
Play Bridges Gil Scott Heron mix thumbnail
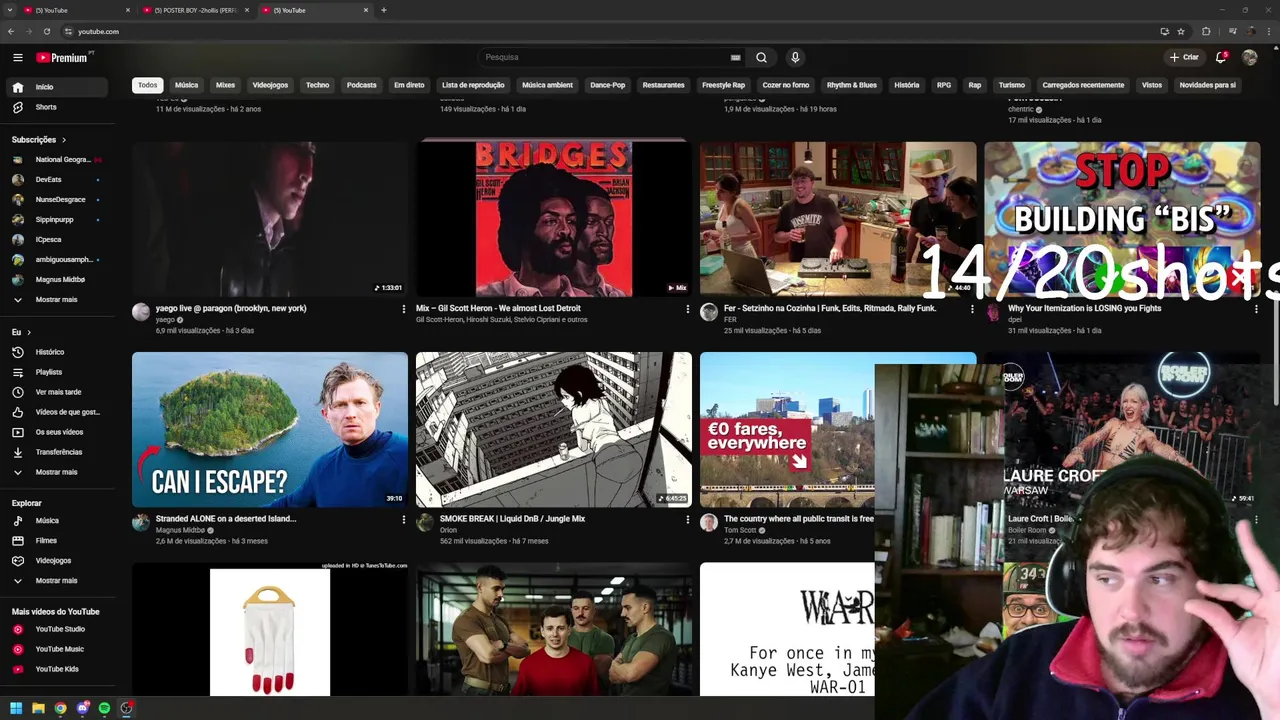pyautogui.click(x=554, y=219)
